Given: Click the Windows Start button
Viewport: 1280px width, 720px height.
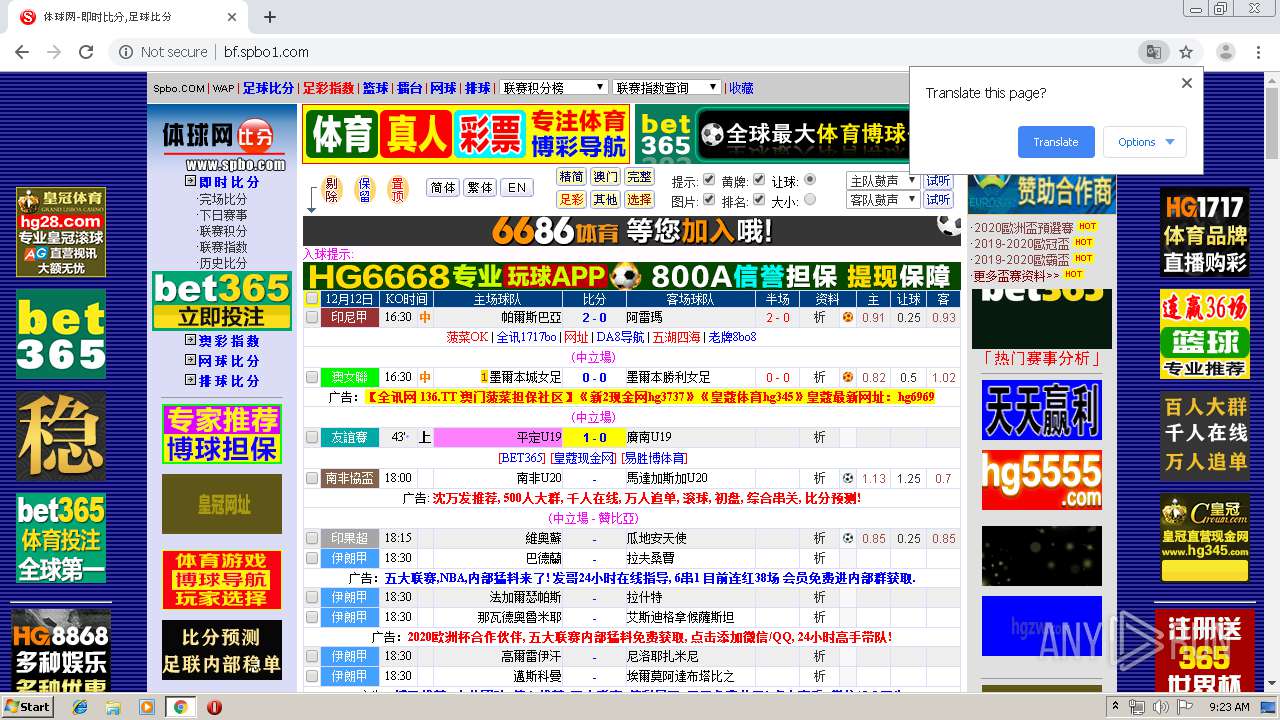Looking at the screenshot, I should click(28, 707).
